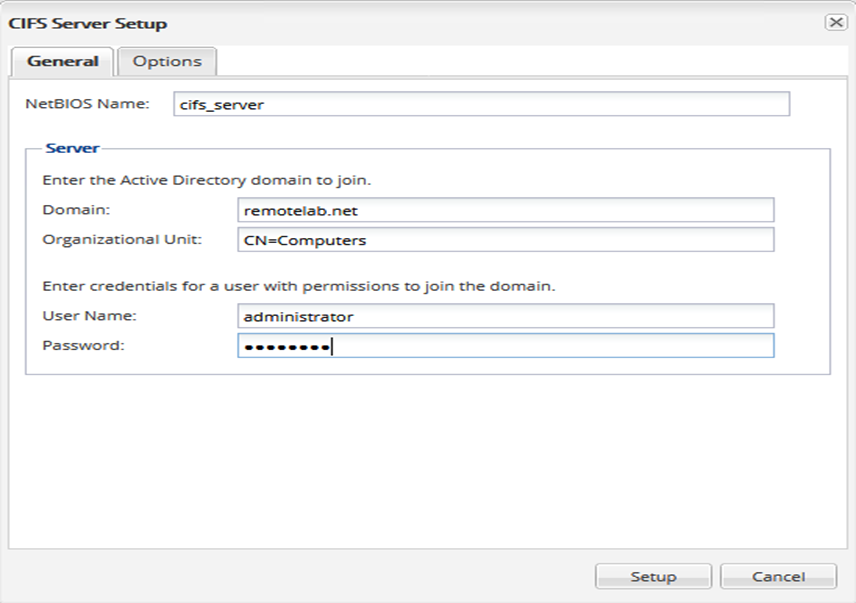Focus the NetBIOS Name input field
Viewport: 856px width, 603px height.
point(480,104)
